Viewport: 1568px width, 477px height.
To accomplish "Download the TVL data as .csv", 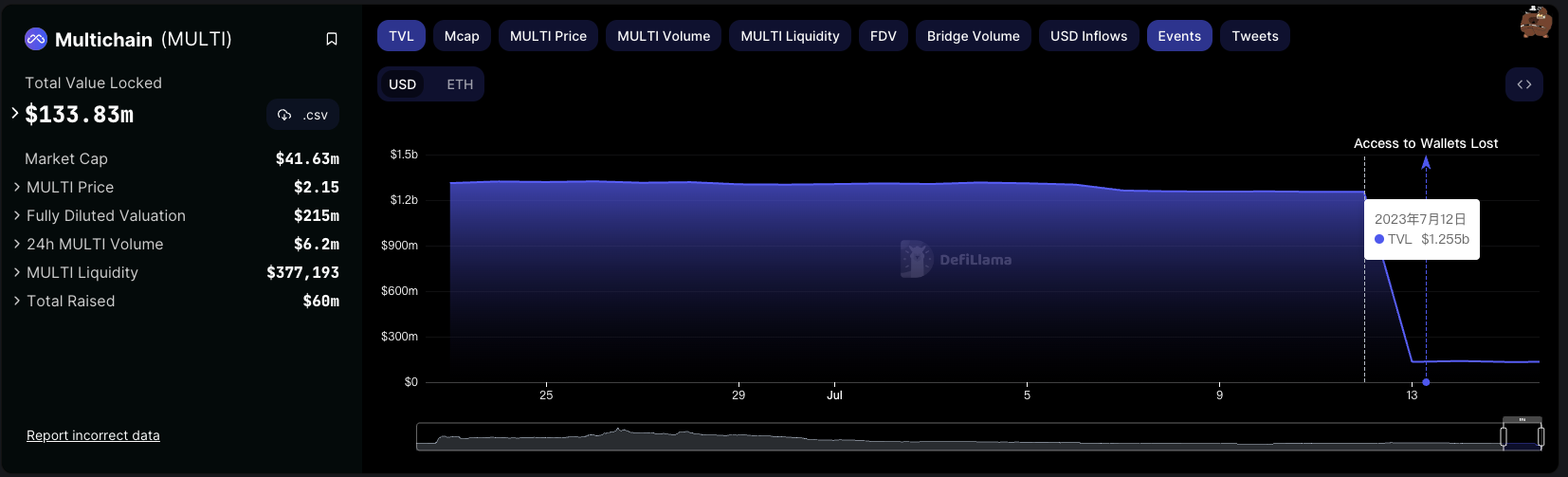I will click(x=302, y=115).
